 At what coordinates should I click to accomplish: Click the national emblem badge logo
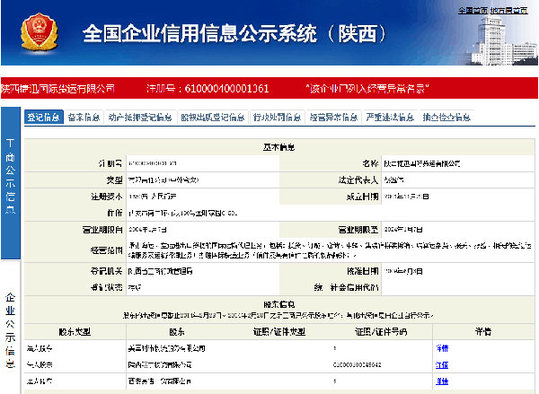39,32
